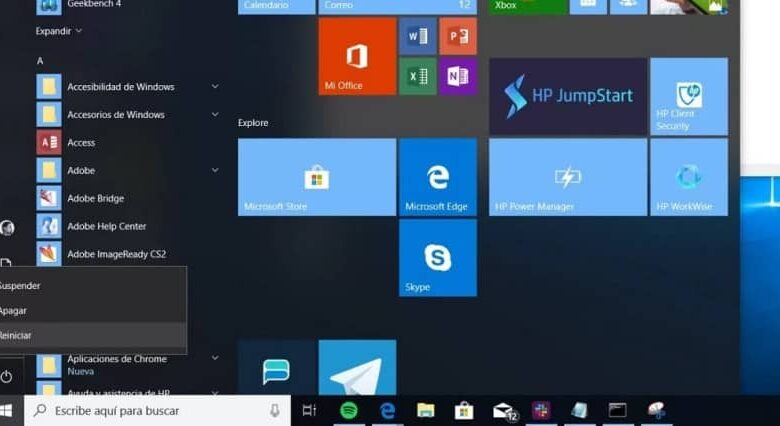780x426 pixels.
Task: Click the Task View taskbar button
Action: (309, 411)
